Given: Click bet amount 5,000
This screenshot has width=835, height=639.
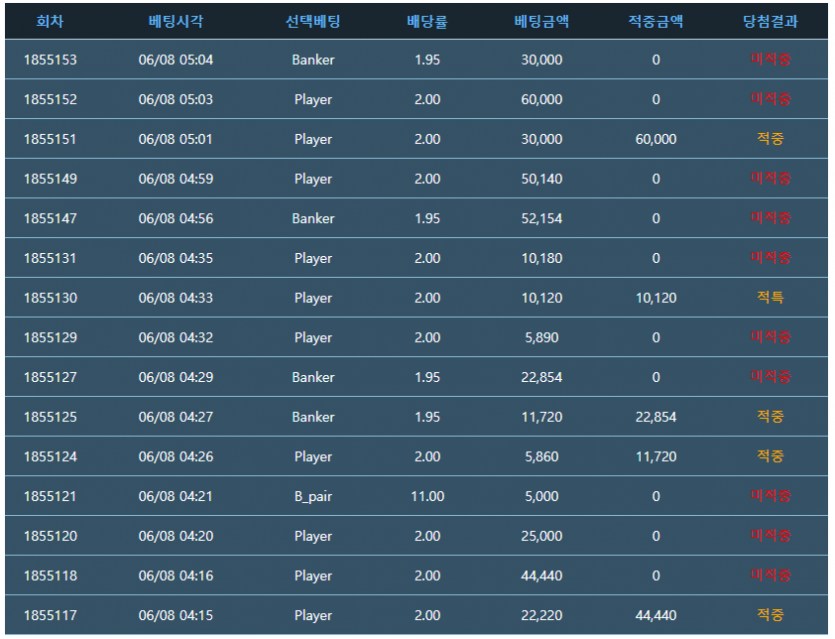Looking at the screenshot, I should click(x=542, y=496).
